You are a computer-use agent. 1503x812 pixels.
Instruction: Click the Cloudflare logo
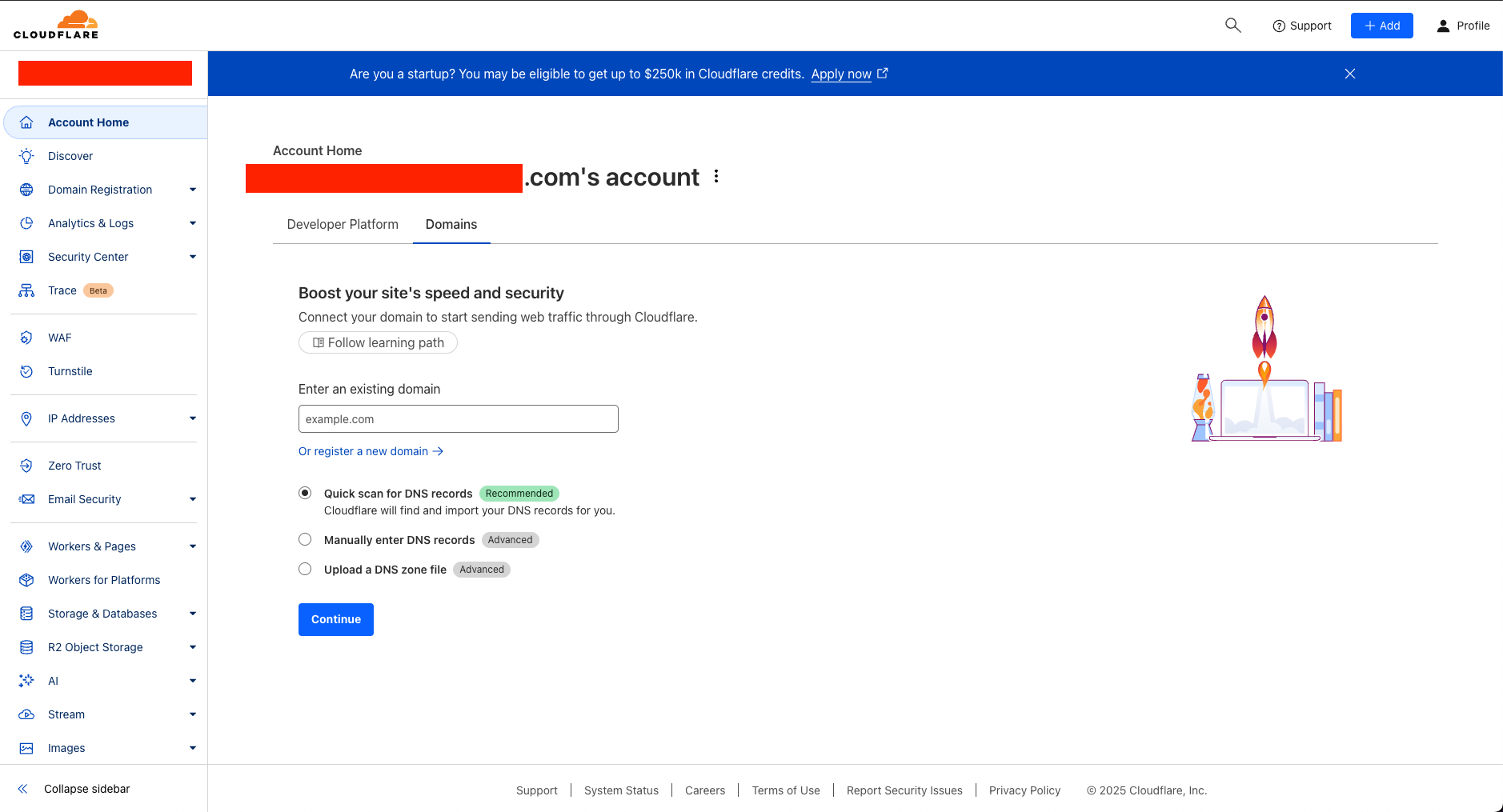[x=56, y=25]
